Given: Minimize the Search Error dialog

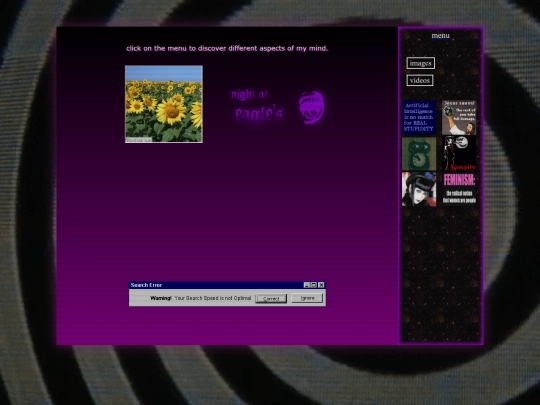Looking at the screenshot, I should (x=307, y=285).
